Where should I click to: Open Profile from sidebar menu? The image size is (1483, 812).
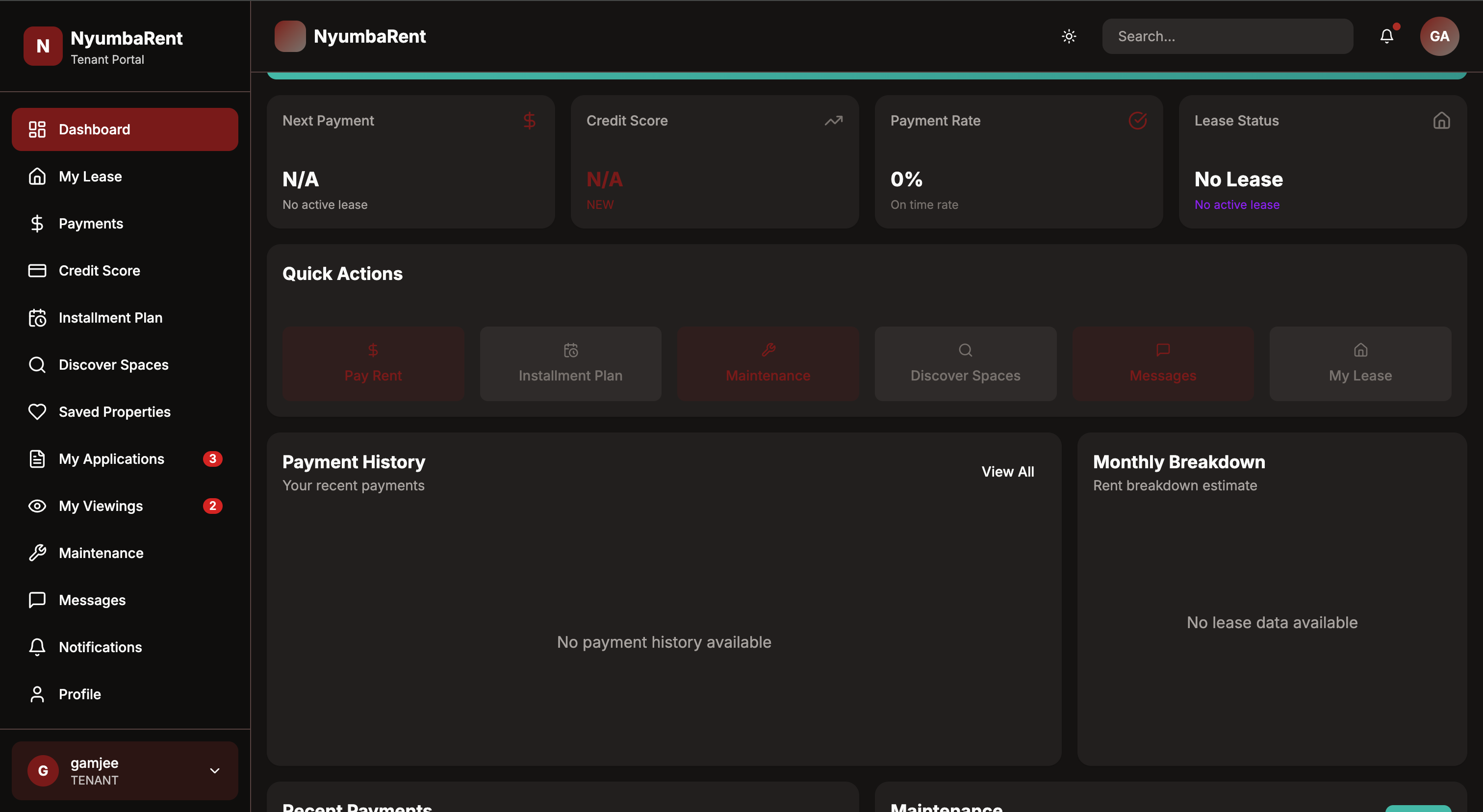point(125,694)
